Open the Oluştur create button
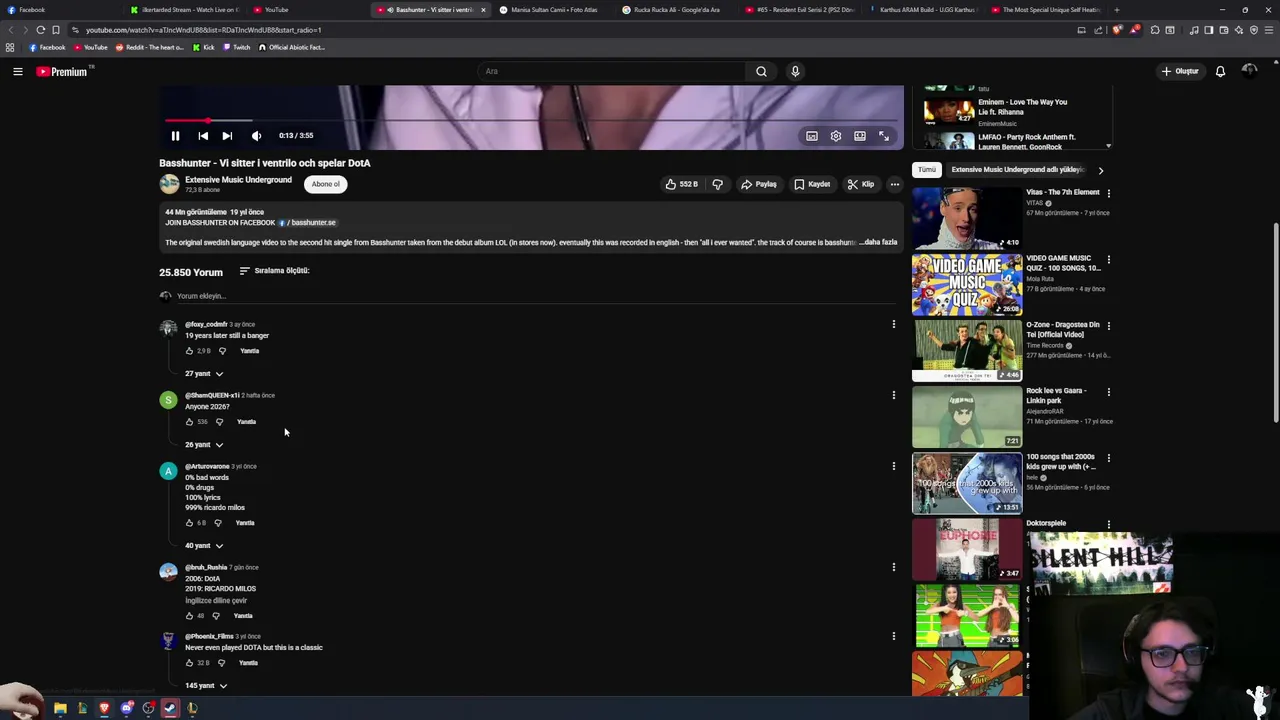This screenshot has height=720, width=1280. click(x=1180, y=71)
